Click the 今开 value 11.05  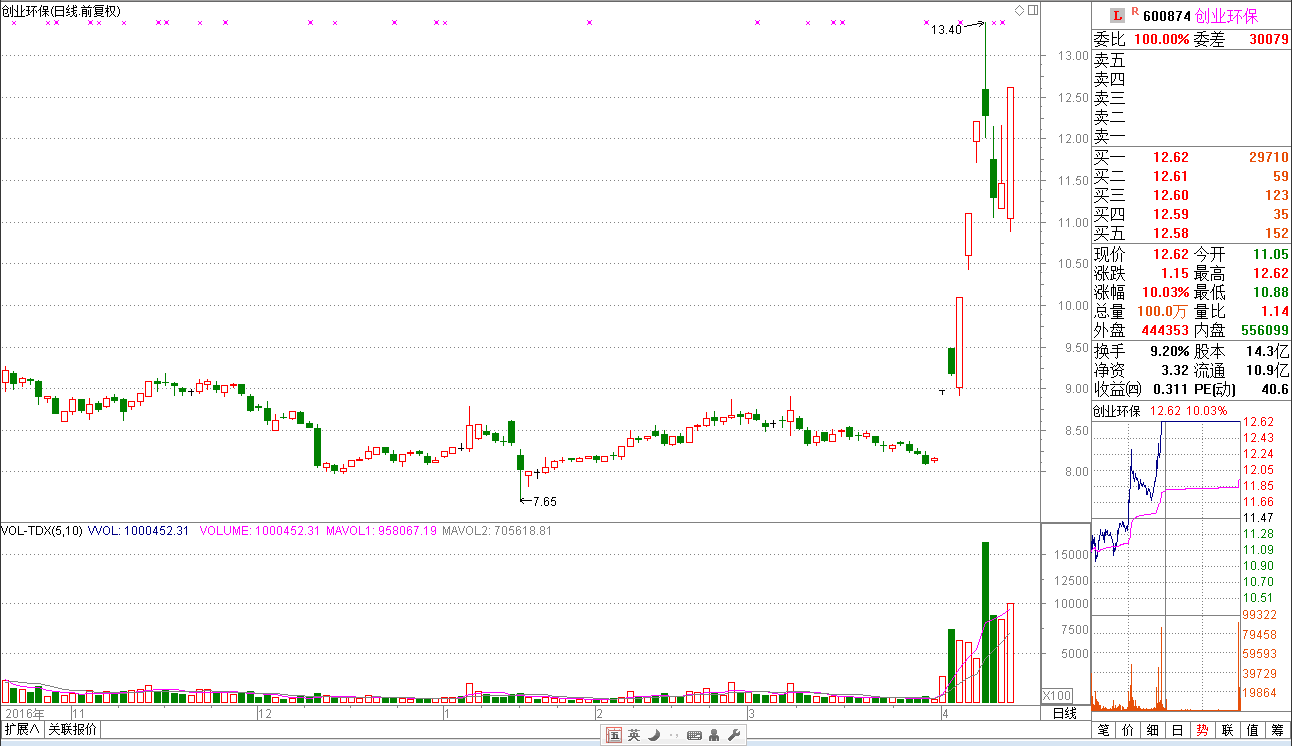click(1271, 255)
